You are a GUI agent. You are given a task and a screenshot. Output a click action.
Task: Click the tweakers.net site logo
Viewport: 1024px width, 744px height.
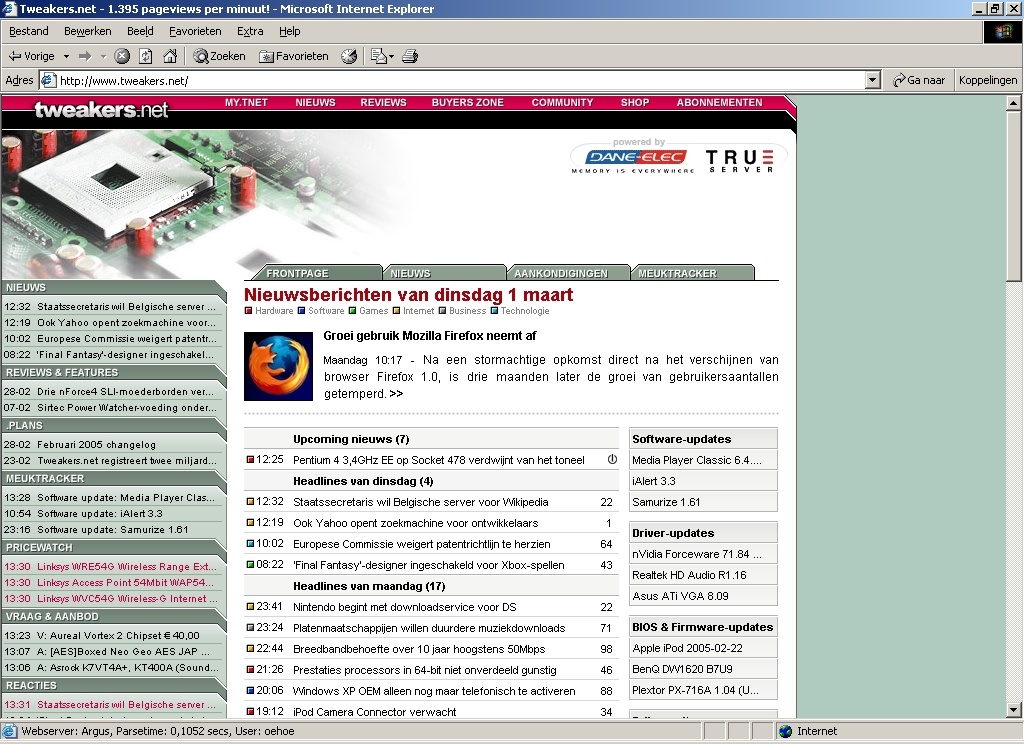[x=101, y=110]
